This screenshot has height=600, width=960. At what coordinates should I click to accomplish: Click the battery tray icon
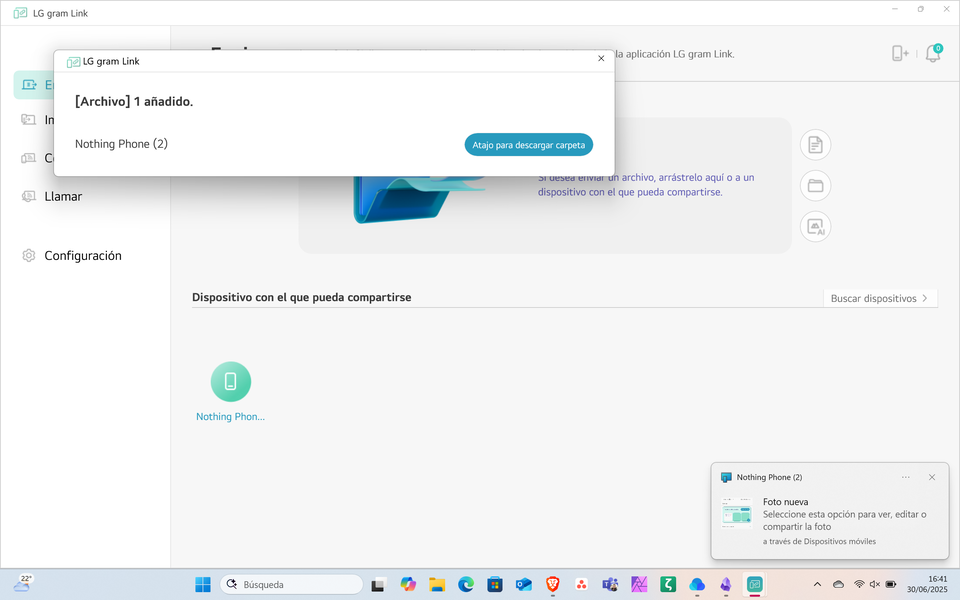[x=891, y=585]
